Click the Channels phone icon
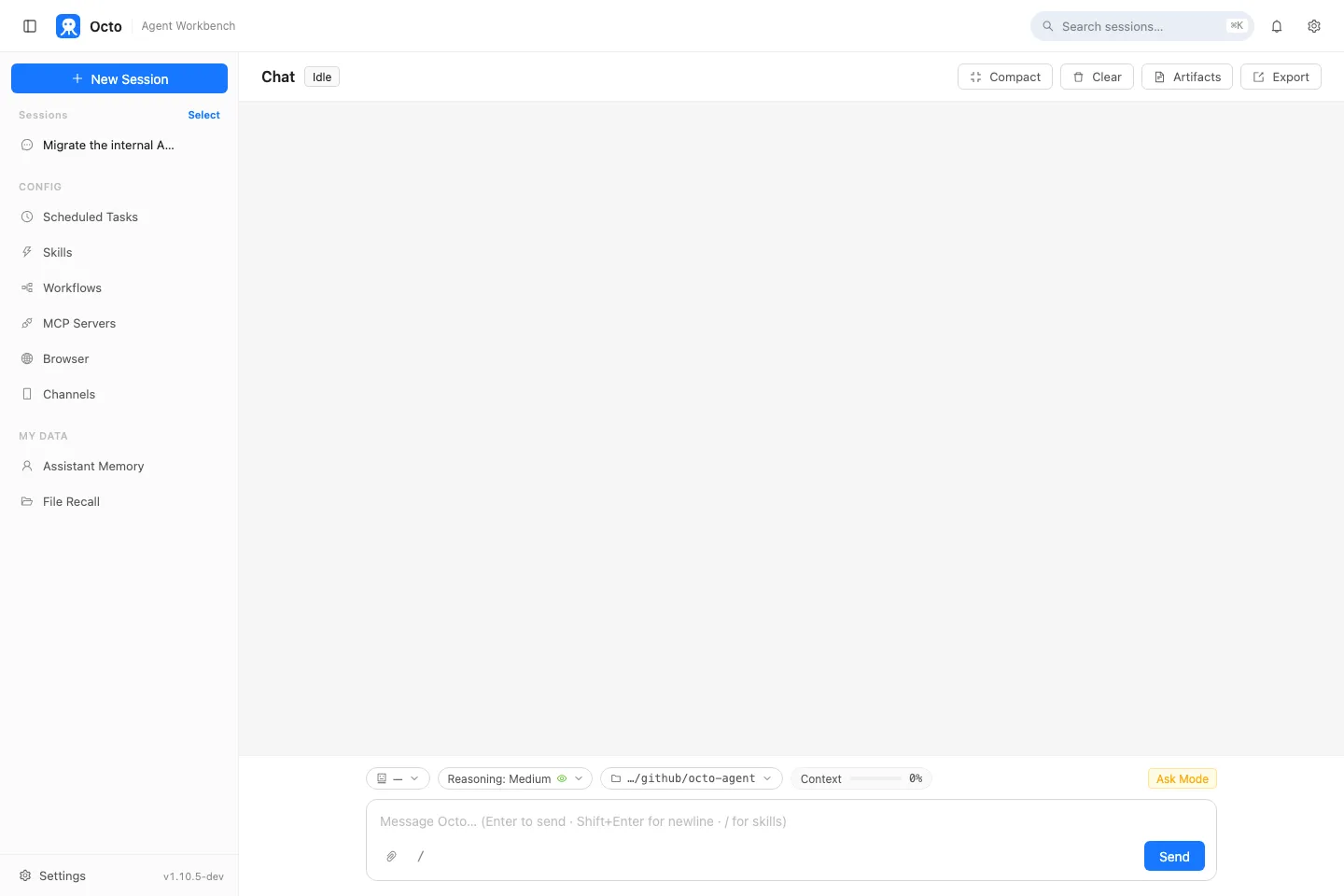Viewport: 1344px width, 896px height. click(x=27, y=394)
